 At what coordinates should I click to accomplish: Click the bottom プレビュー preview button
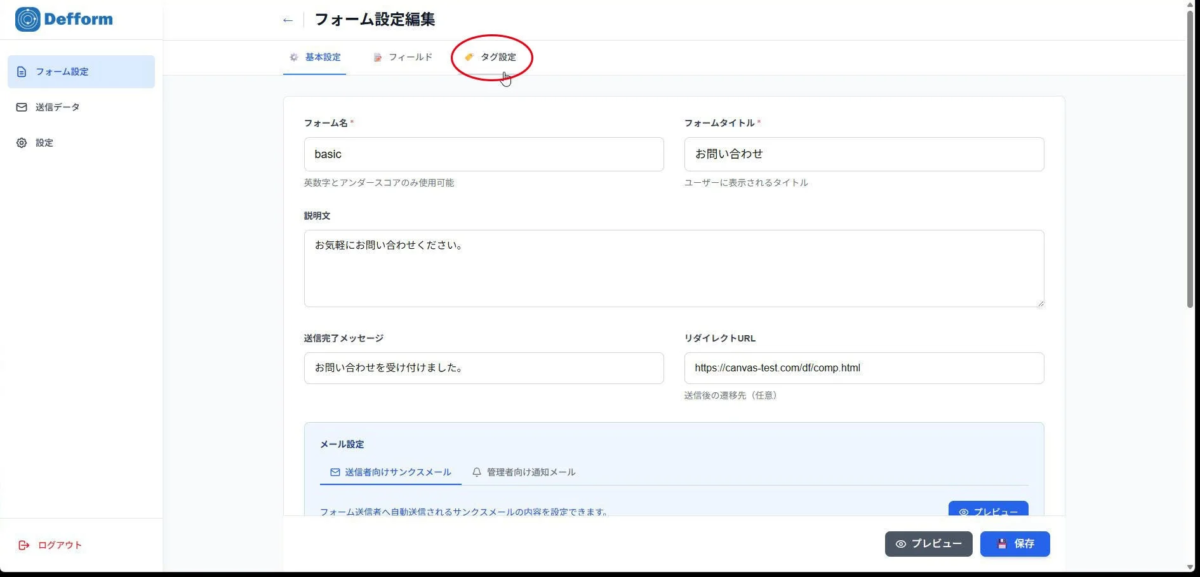(927, 544)
